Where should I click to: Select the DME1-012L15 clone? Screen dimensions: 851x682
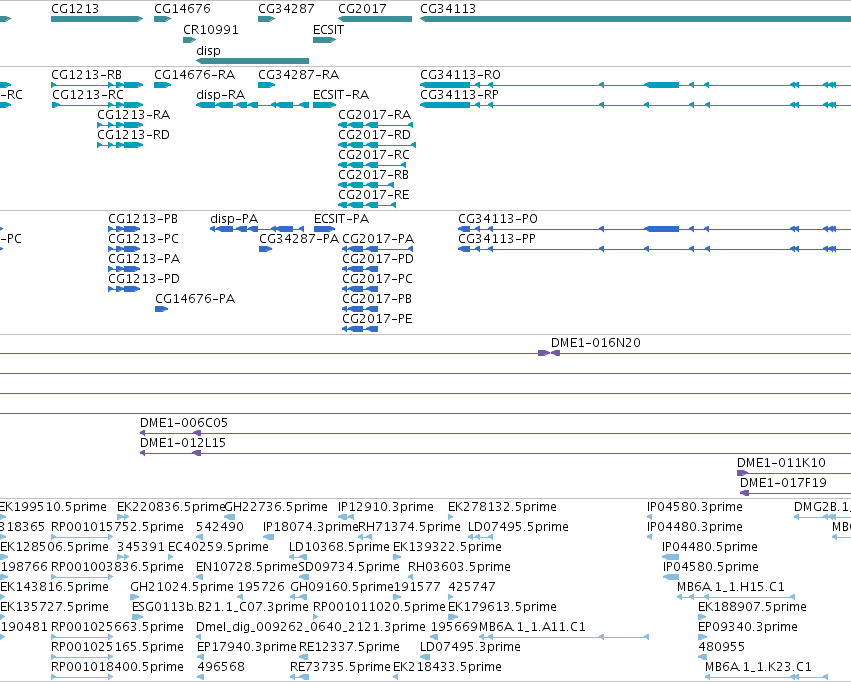[x=496, y=453]
